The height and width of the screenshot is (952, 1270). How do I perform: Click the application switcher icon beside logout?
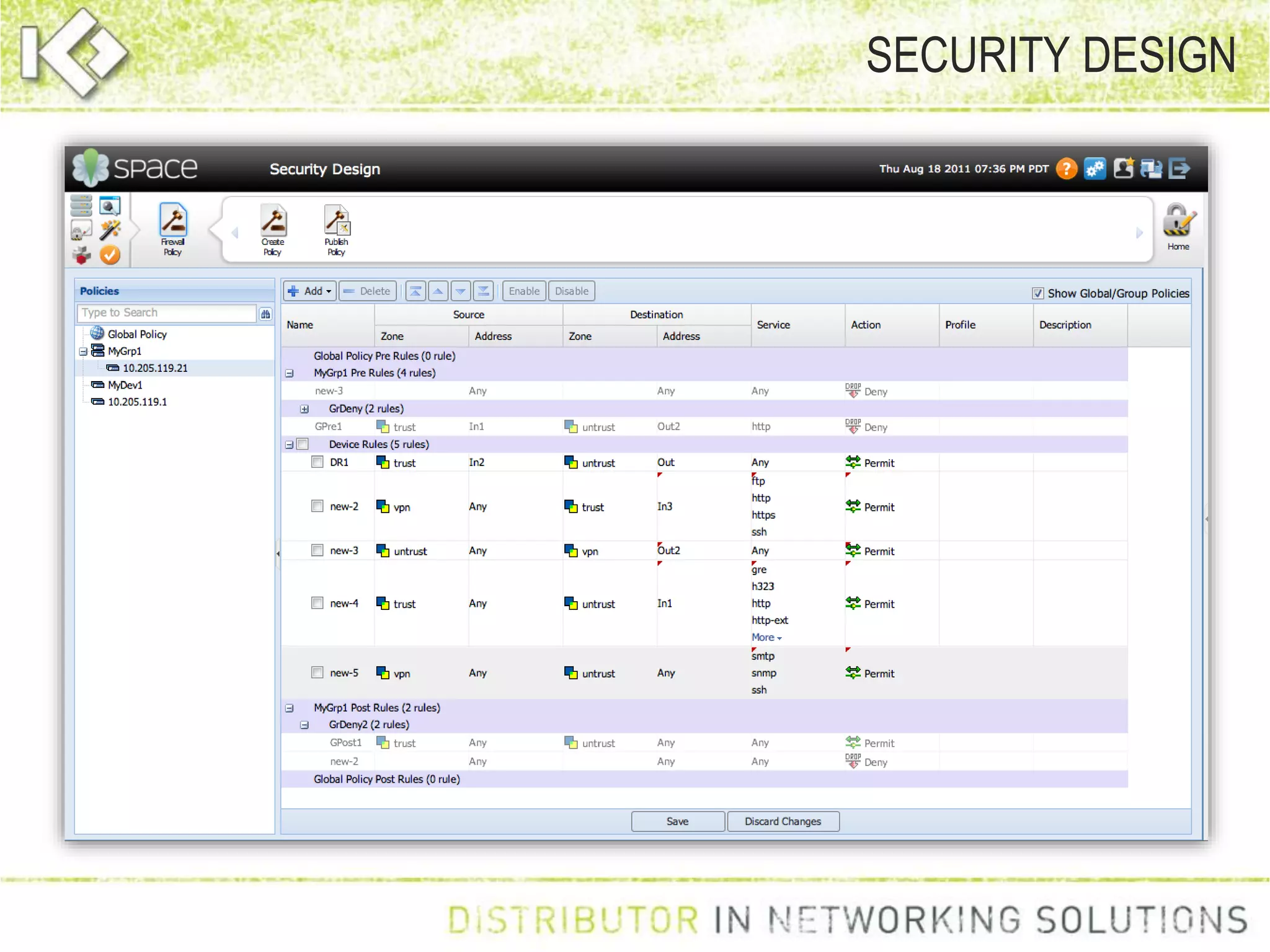coord(1151,169)
